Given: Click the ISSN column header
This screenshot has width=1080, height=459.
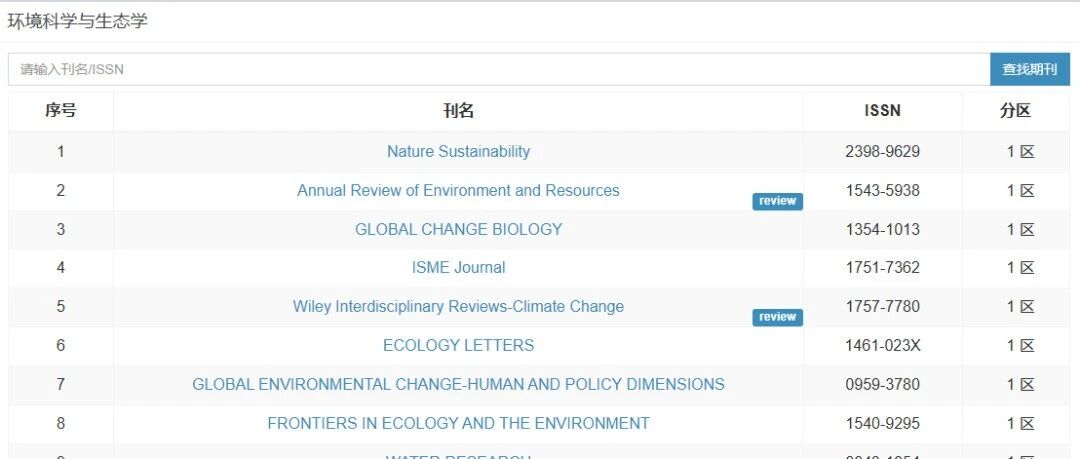Looking at the screenshot, I should point(882,111).
